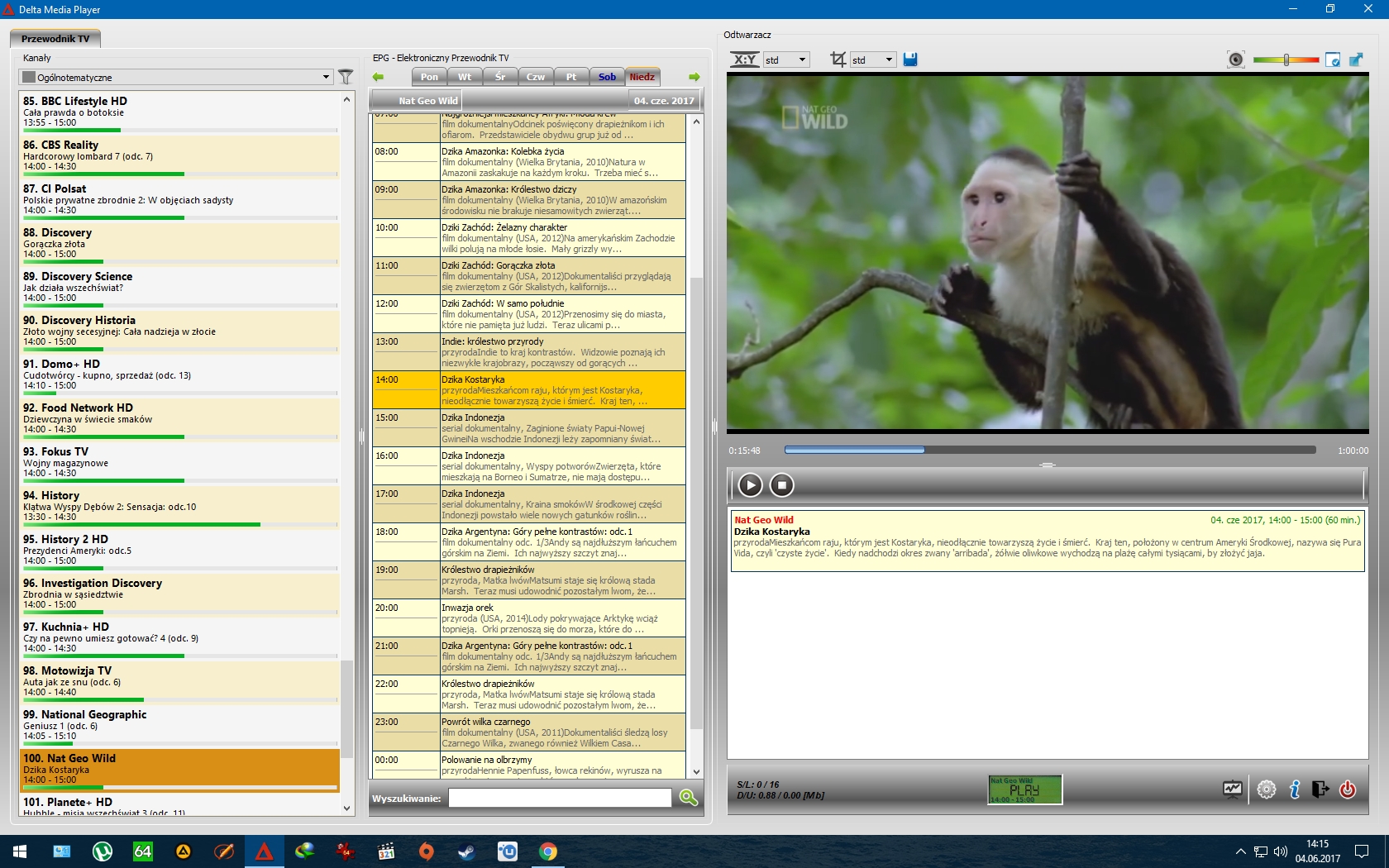This screenshot has width=1389, height=868.
Task: Click the Delta Media Player taskbar icon
Action: pyautogui.click(x=264, y=851)
